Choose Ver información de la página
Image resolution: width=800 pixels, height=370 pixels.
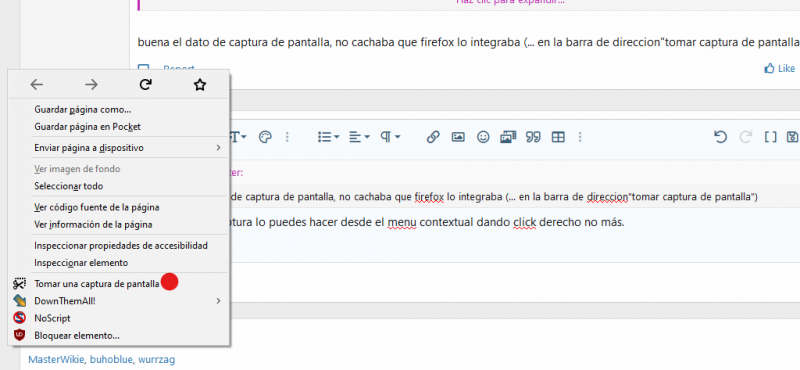pyautogui.click(x=93, y=225)
